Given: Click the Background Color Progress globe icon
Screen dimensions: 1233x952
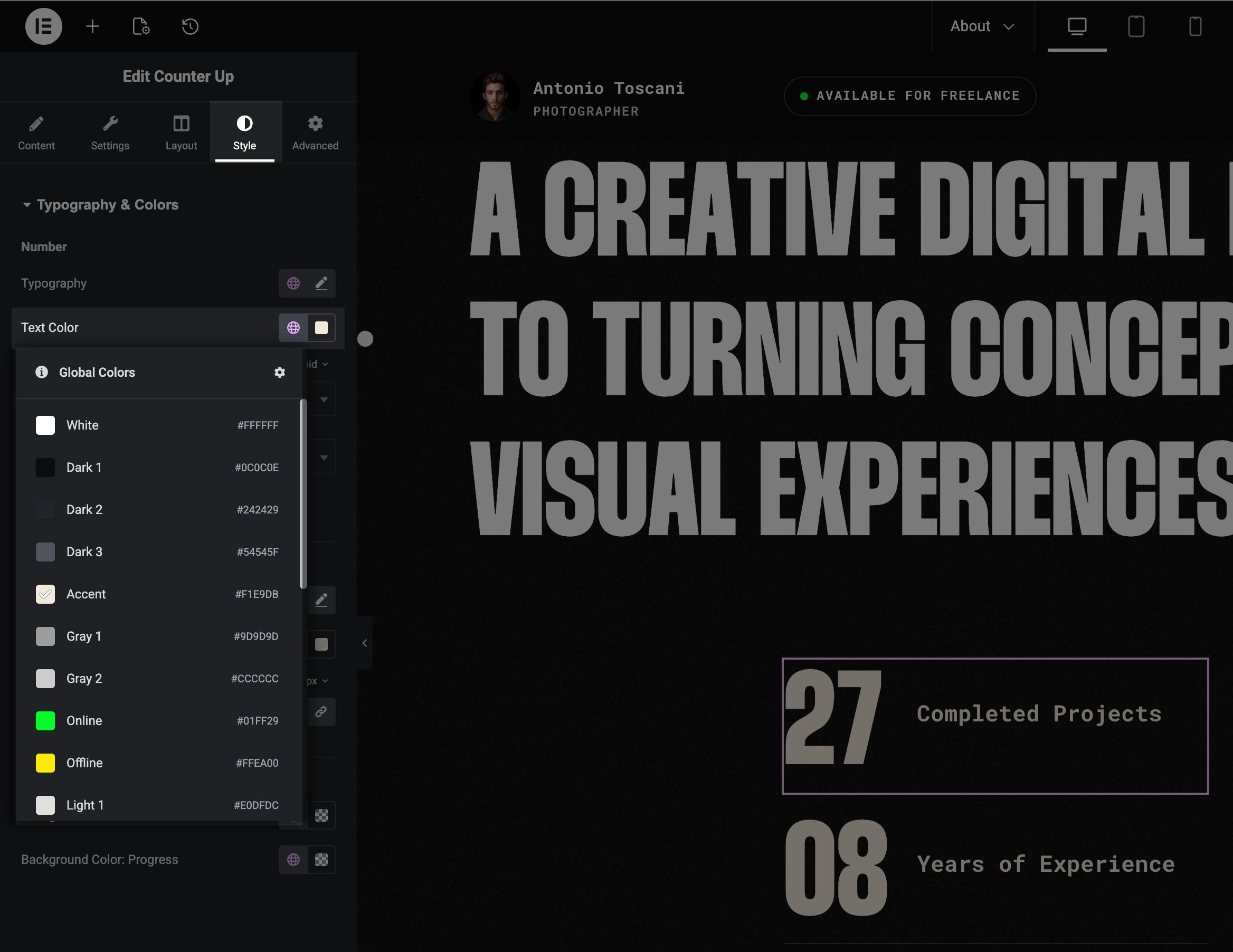Looking at the screenshot, I should pyautogui.click(x=293, y=860).
